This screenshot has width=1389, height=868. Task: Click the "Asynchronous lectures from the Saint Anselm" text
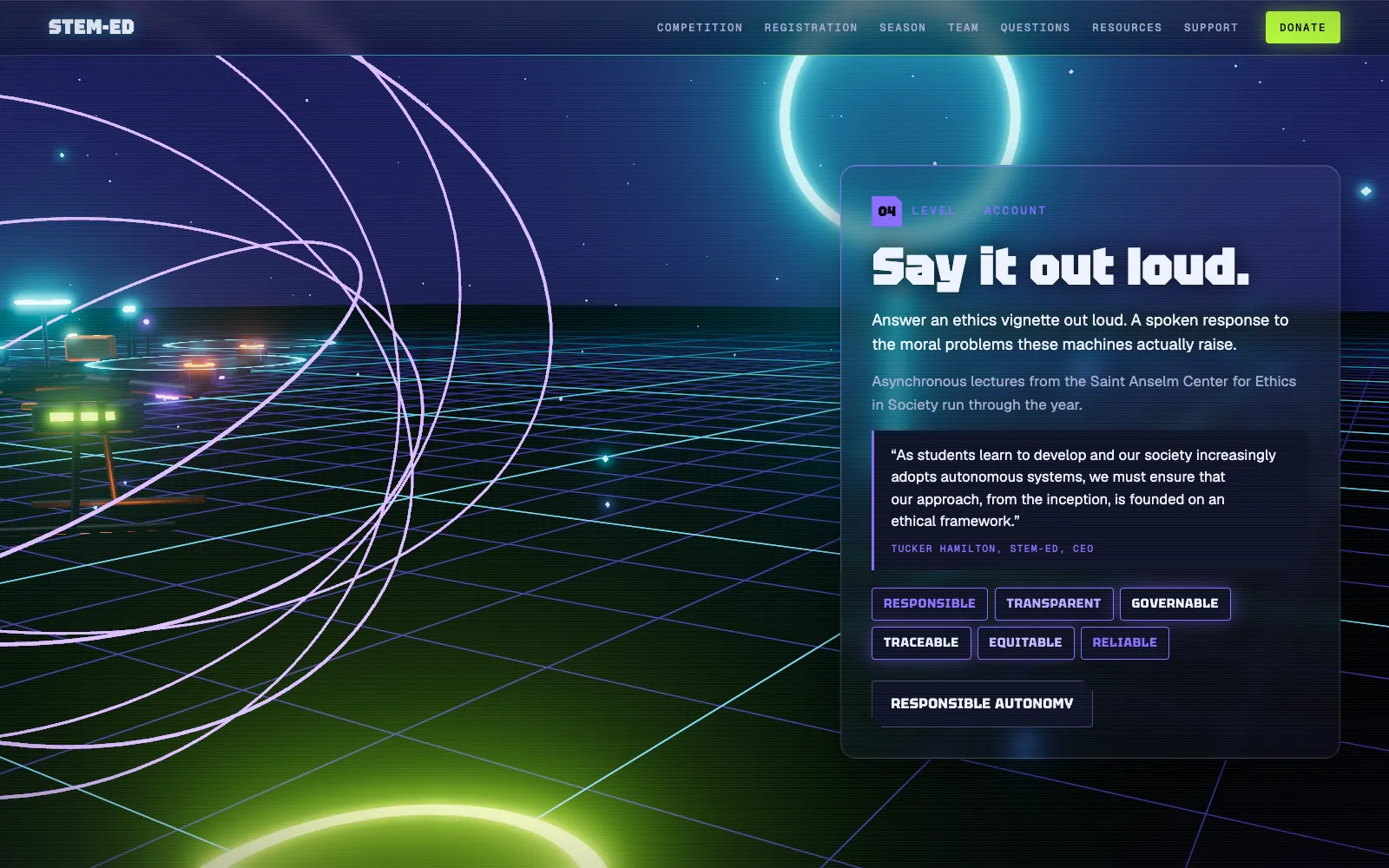[x=1084, y=393]
